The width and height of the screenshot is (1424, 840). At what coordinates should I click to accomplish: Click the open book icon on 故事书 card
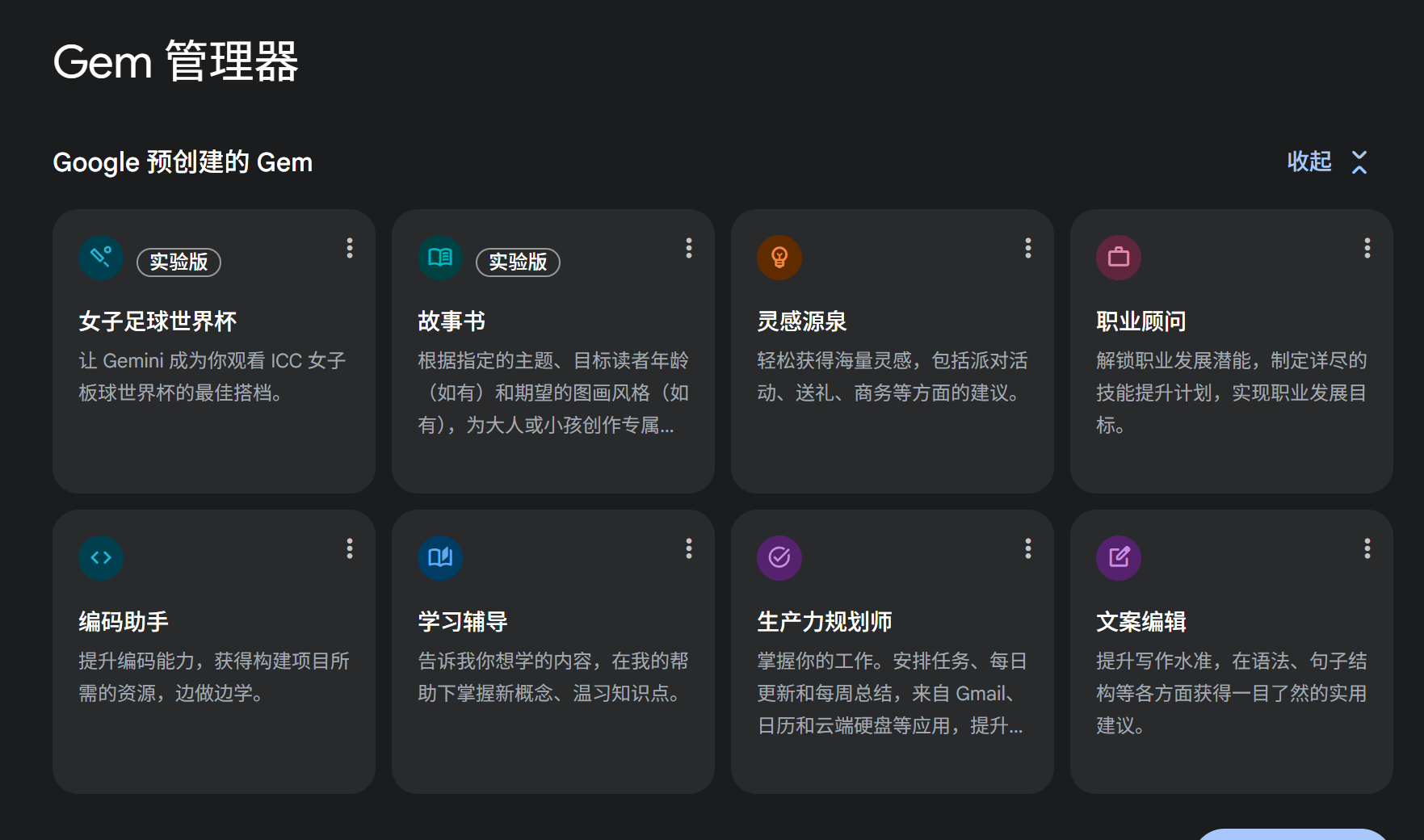pyautogui.click(x=440, y=258)
